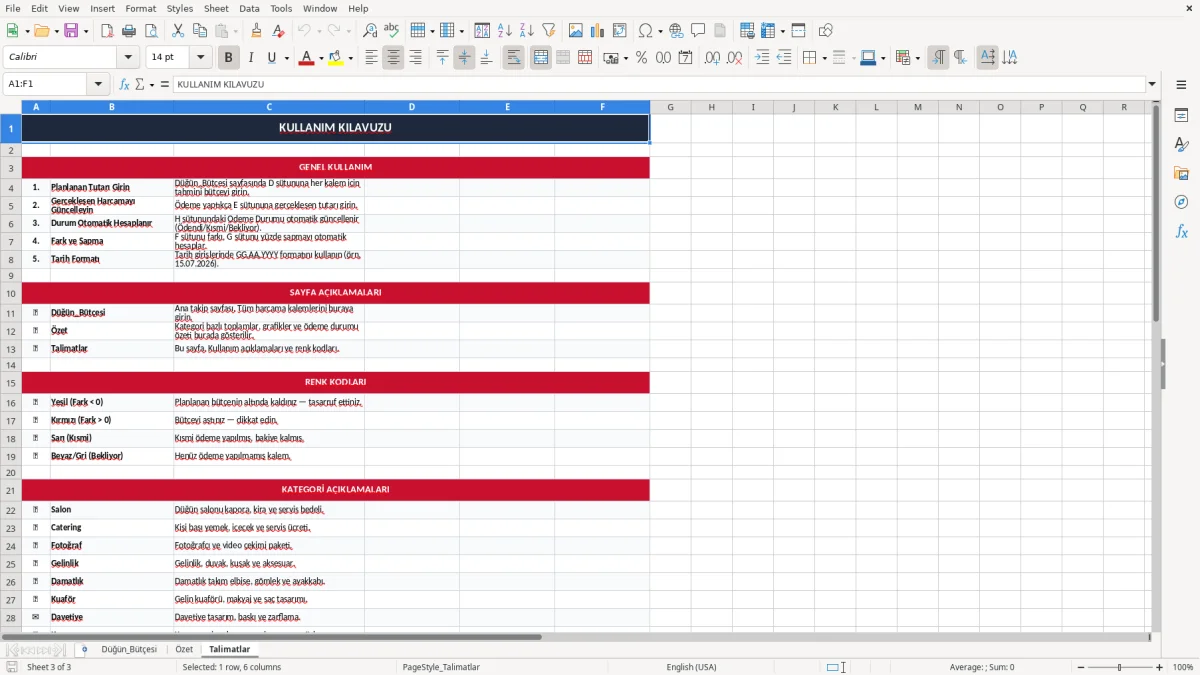Open the Insert menu
1200x675 pixels.
(103, 8)
